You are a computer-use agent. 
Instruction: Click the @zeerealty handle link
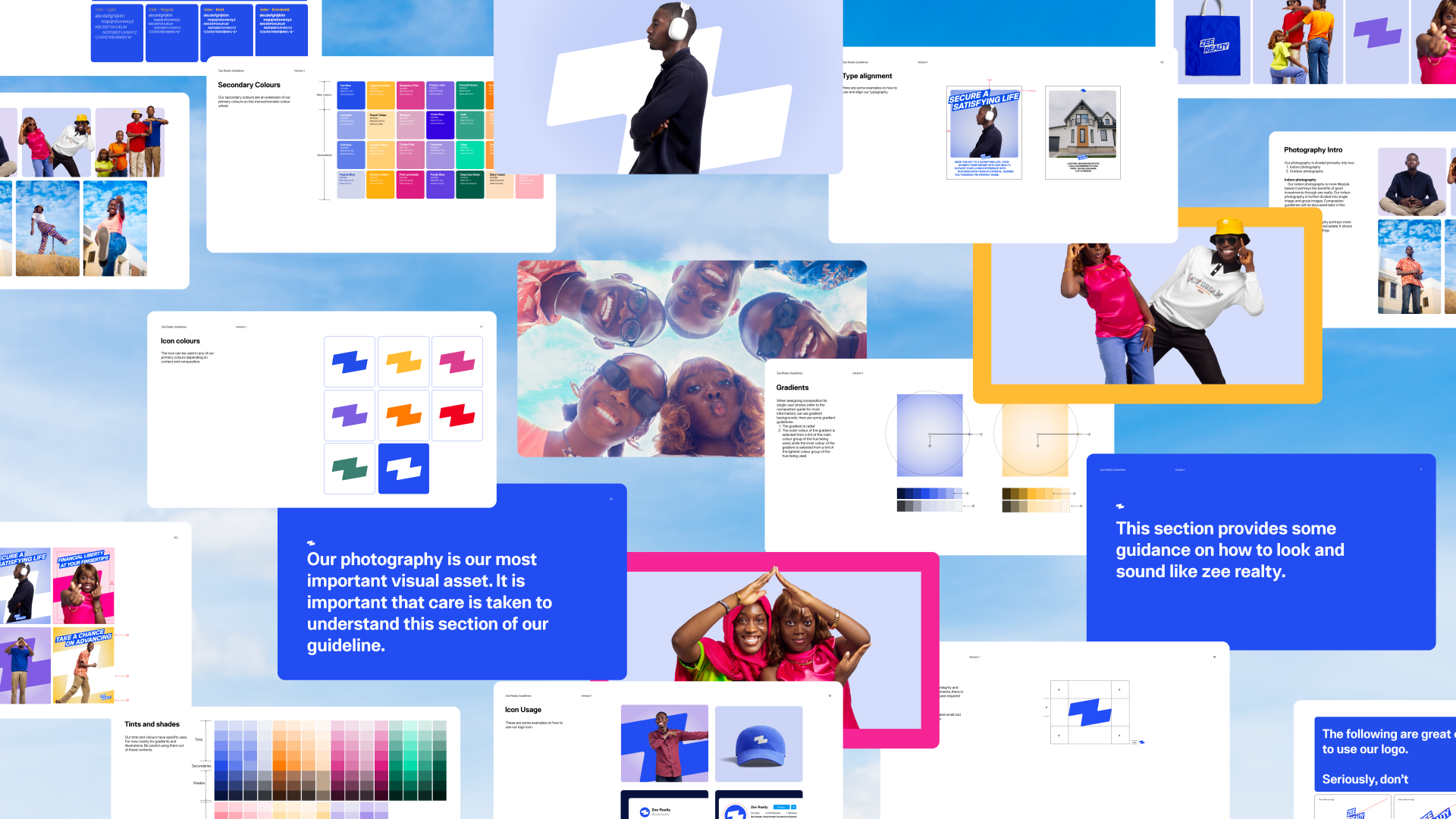661,814
